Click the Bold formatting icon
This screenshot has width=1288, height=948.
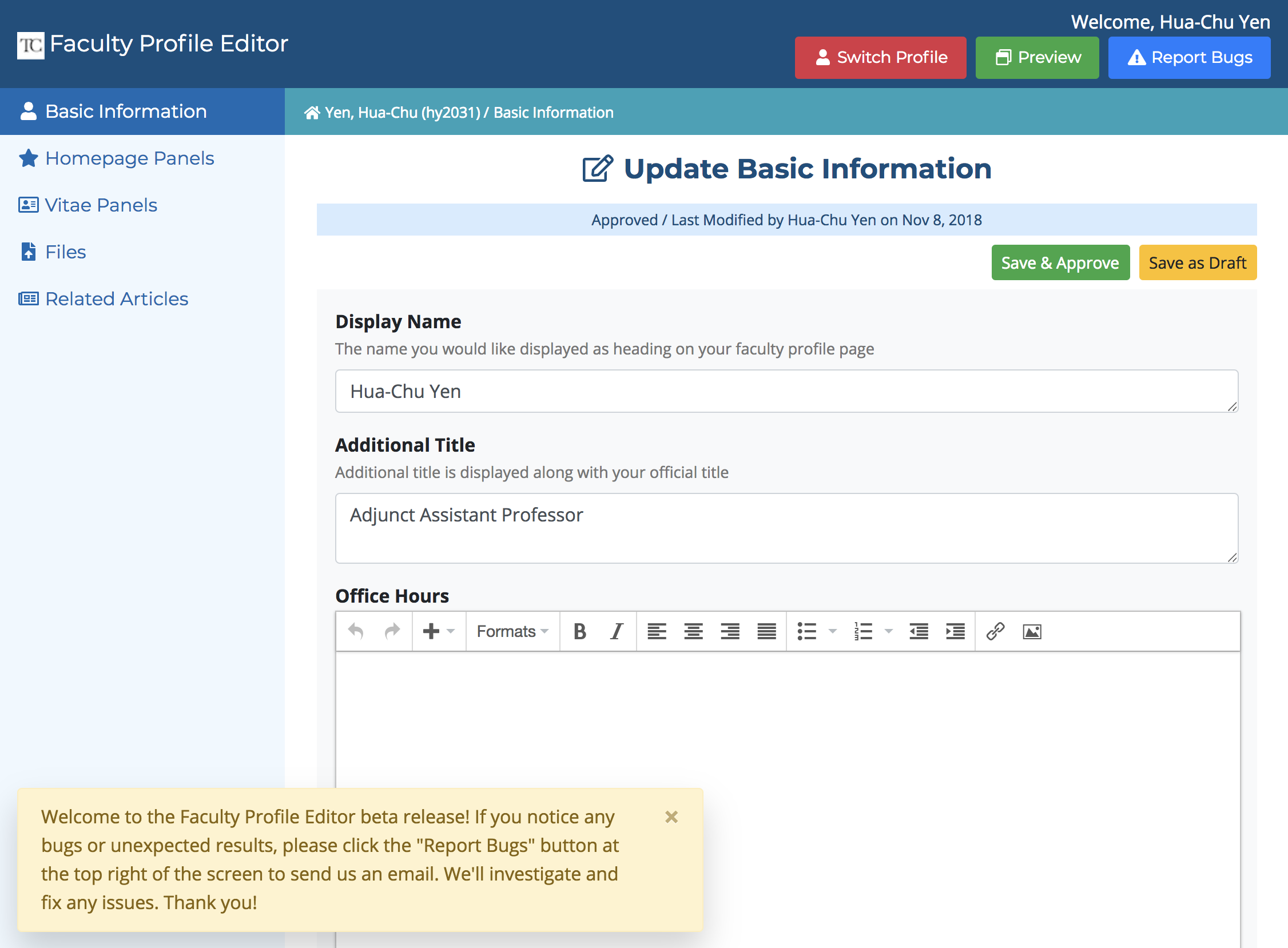click(578, 632)
